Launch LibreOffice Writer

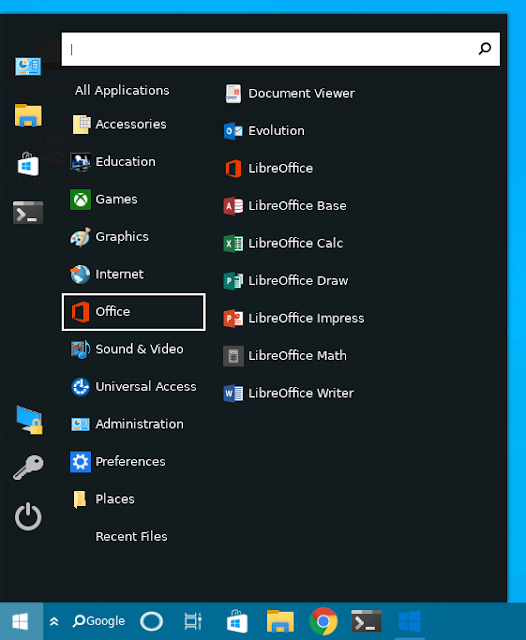pyautogui.click(x=289, y=393)
